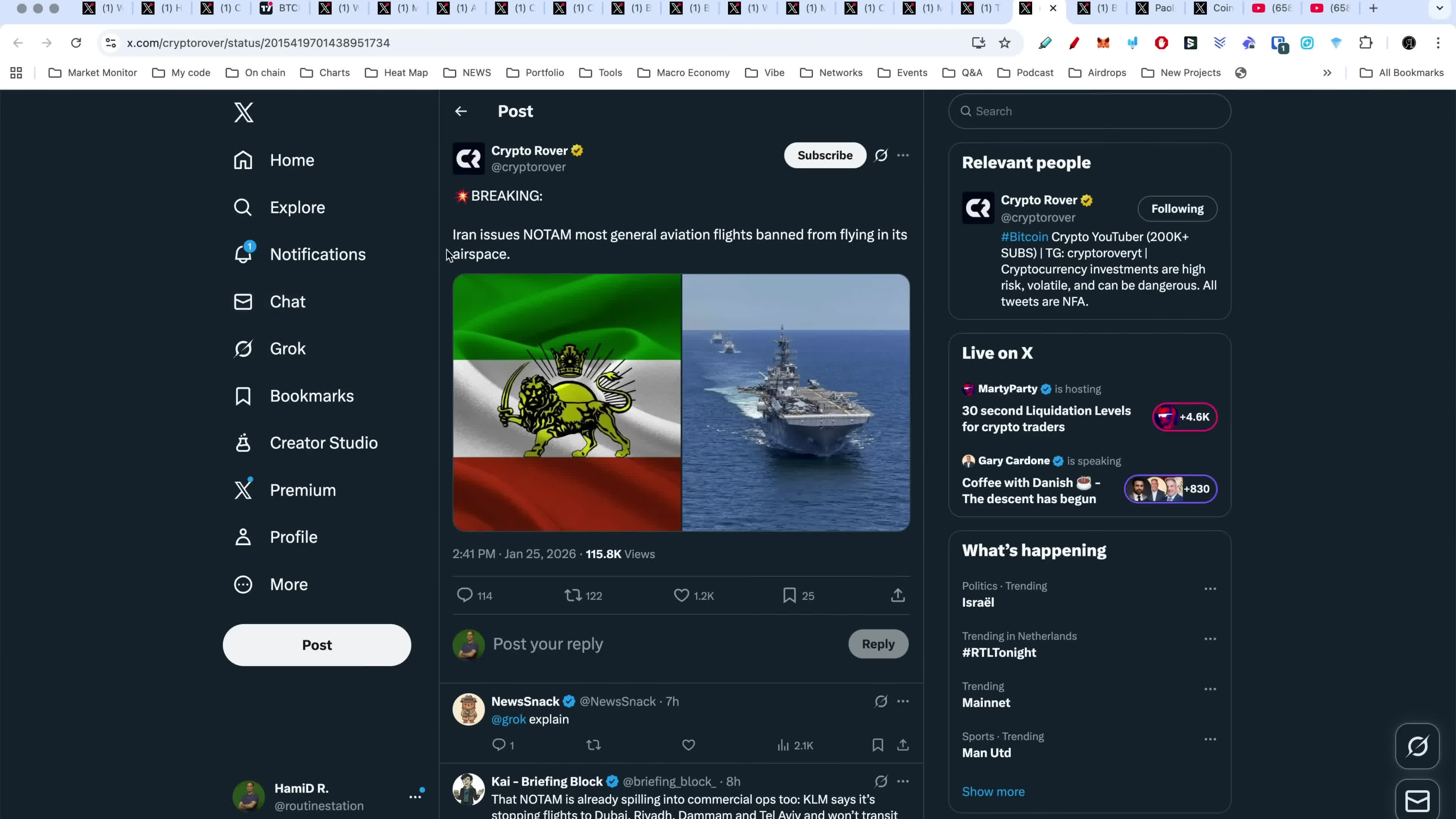
Task: Open Grok explain on NewsSnack's comment
Action: click(x=880, y=701)
